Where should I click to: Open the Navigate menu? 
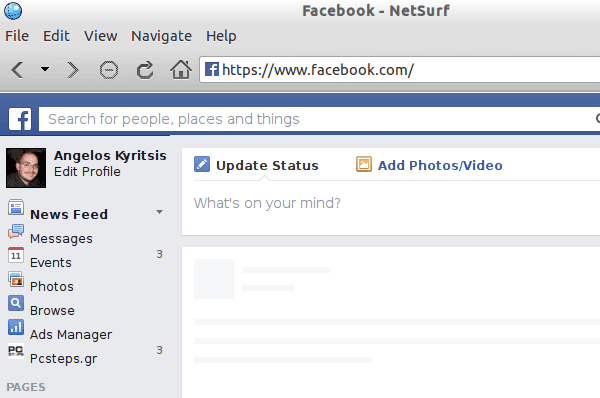[x=161, y=36]
